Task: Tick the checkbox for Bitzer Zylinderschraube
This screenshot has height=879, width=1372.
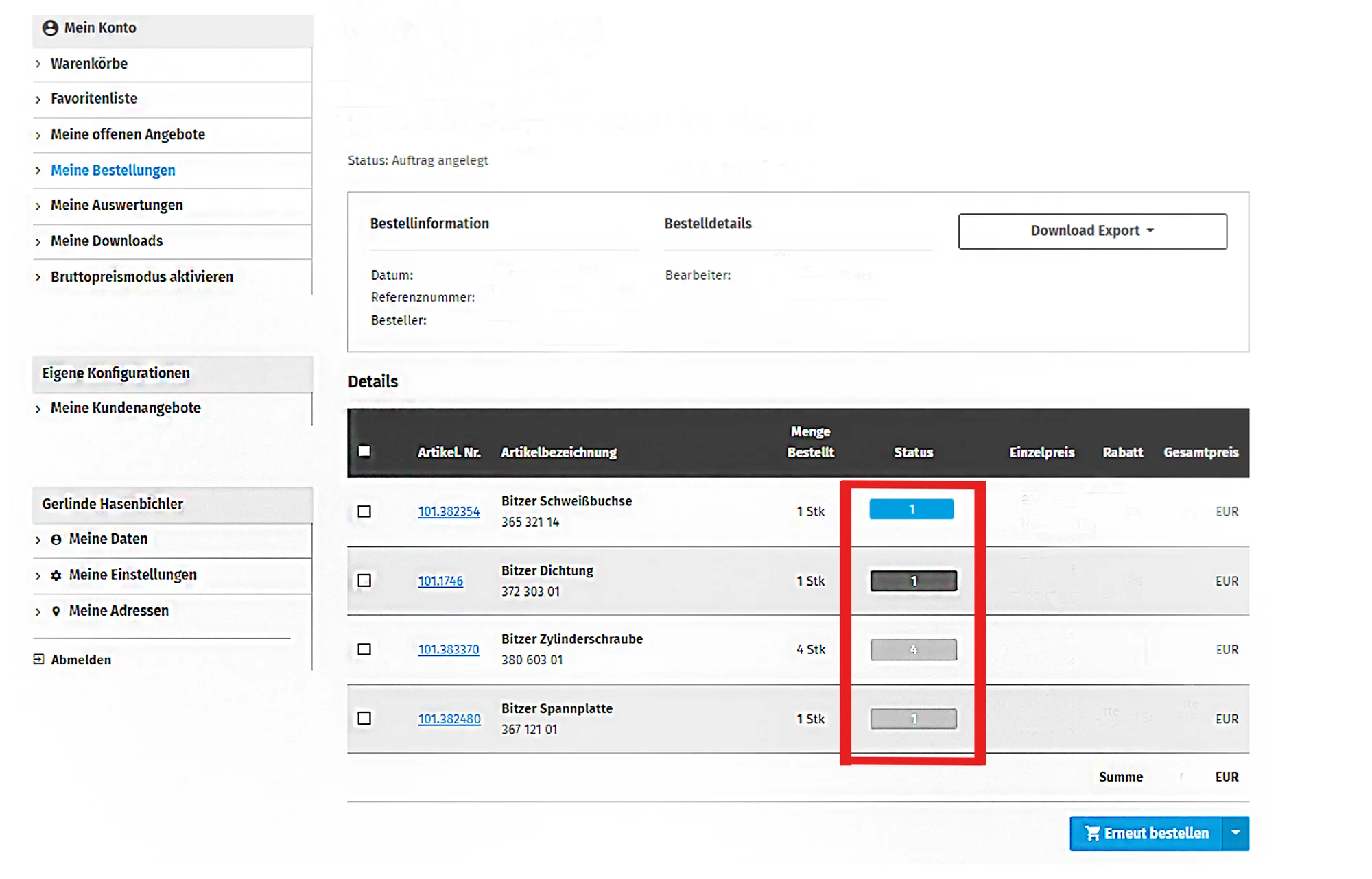Action: click(364, 649)
